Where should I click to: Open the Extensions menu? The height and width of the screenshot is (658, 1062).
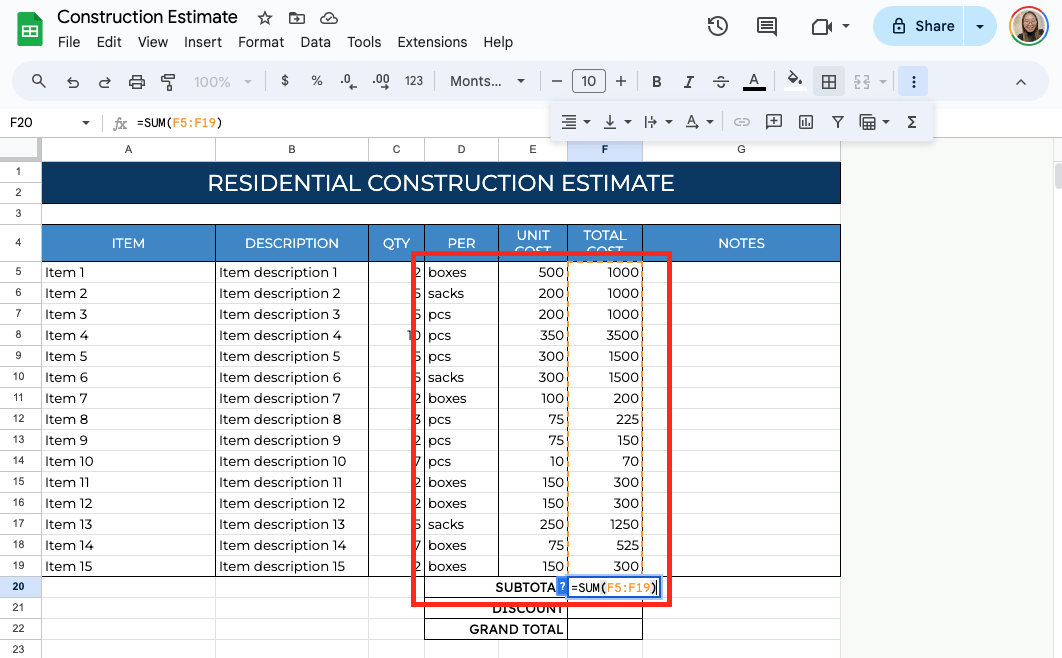tap(432, 42)
